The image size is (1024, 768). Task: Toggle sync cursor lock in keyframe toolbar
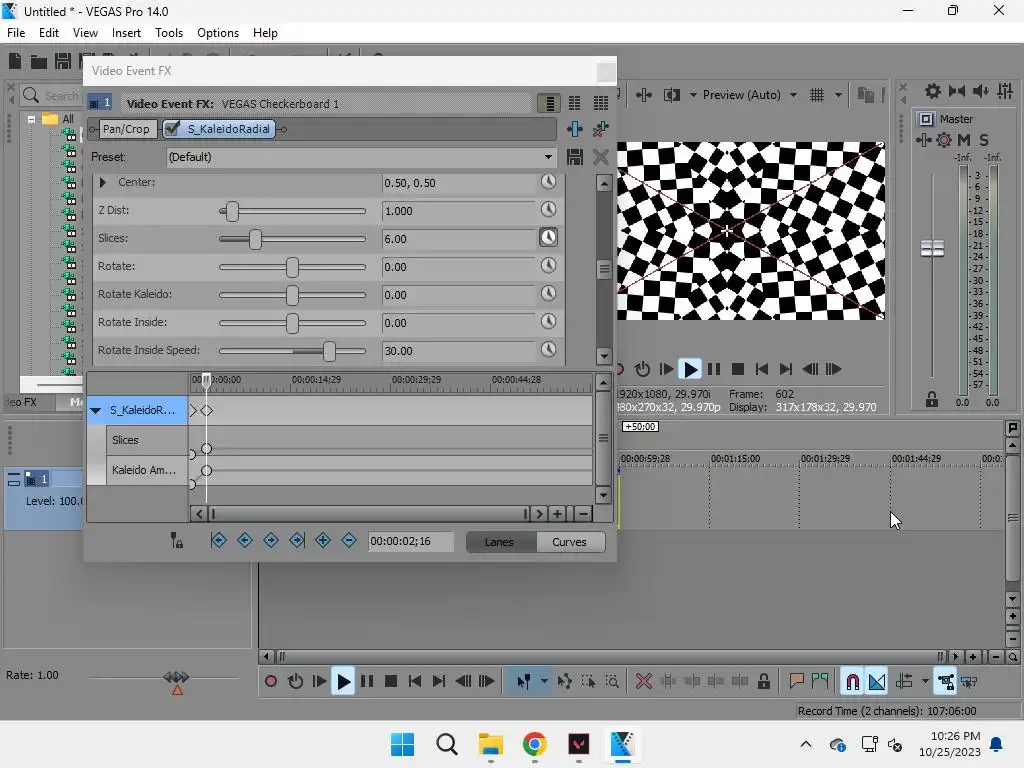click(177, 540)
